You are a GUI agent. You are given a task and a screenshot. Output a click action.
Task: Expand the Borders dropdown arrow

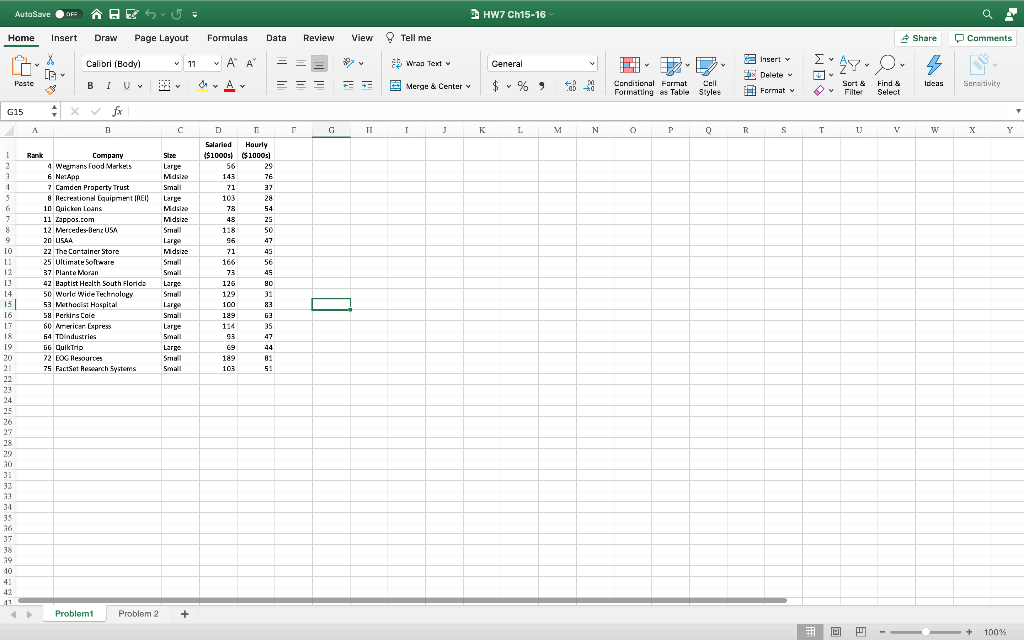pyautogui.click(x=178, y=86)
